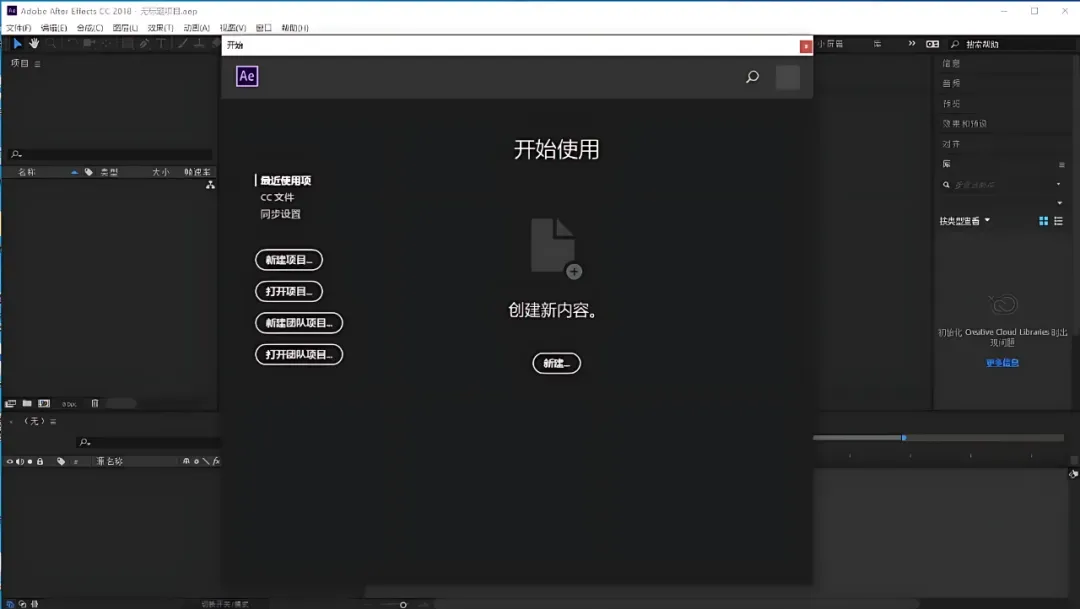Open the Project panel menu icon

click(x=37, y=64)
